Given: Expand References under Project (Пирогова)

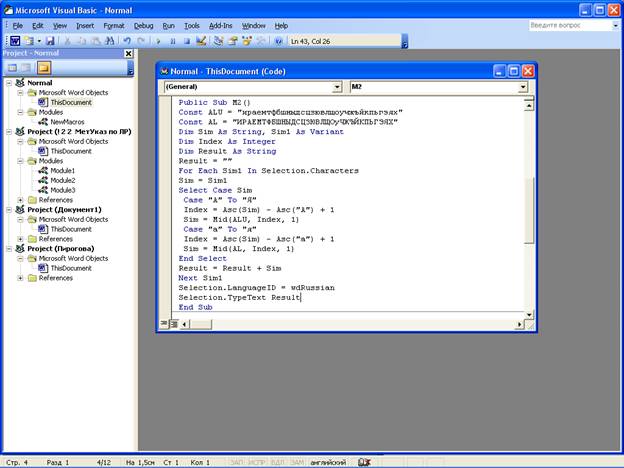Looking at the screenshot, I should point(21,278).
